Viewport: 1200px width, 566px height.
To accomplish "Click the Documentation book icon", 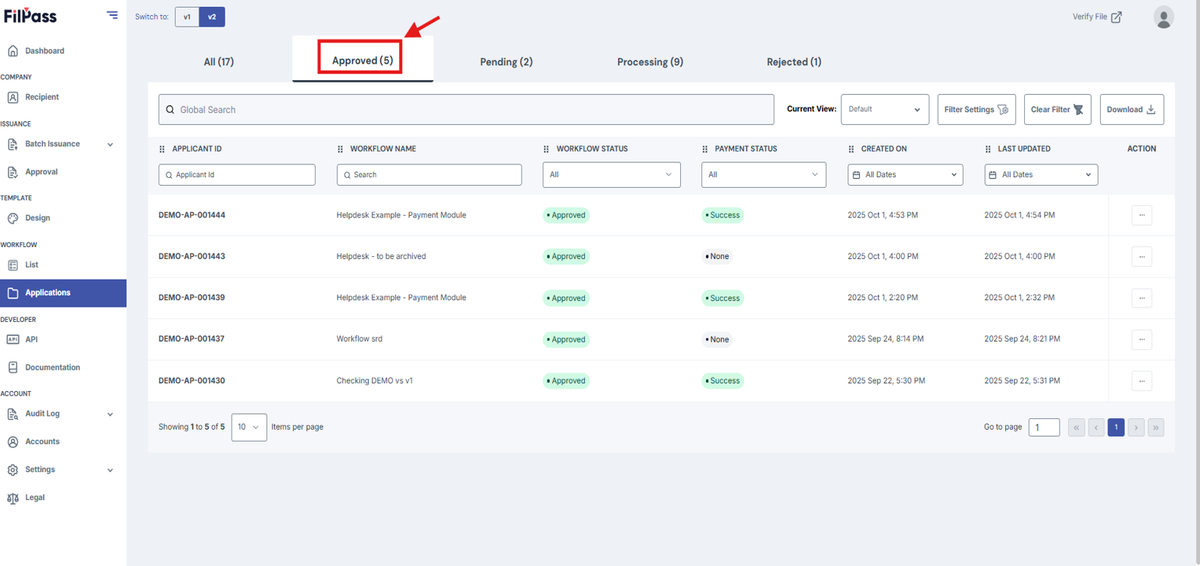I will [x=13, y=367].
